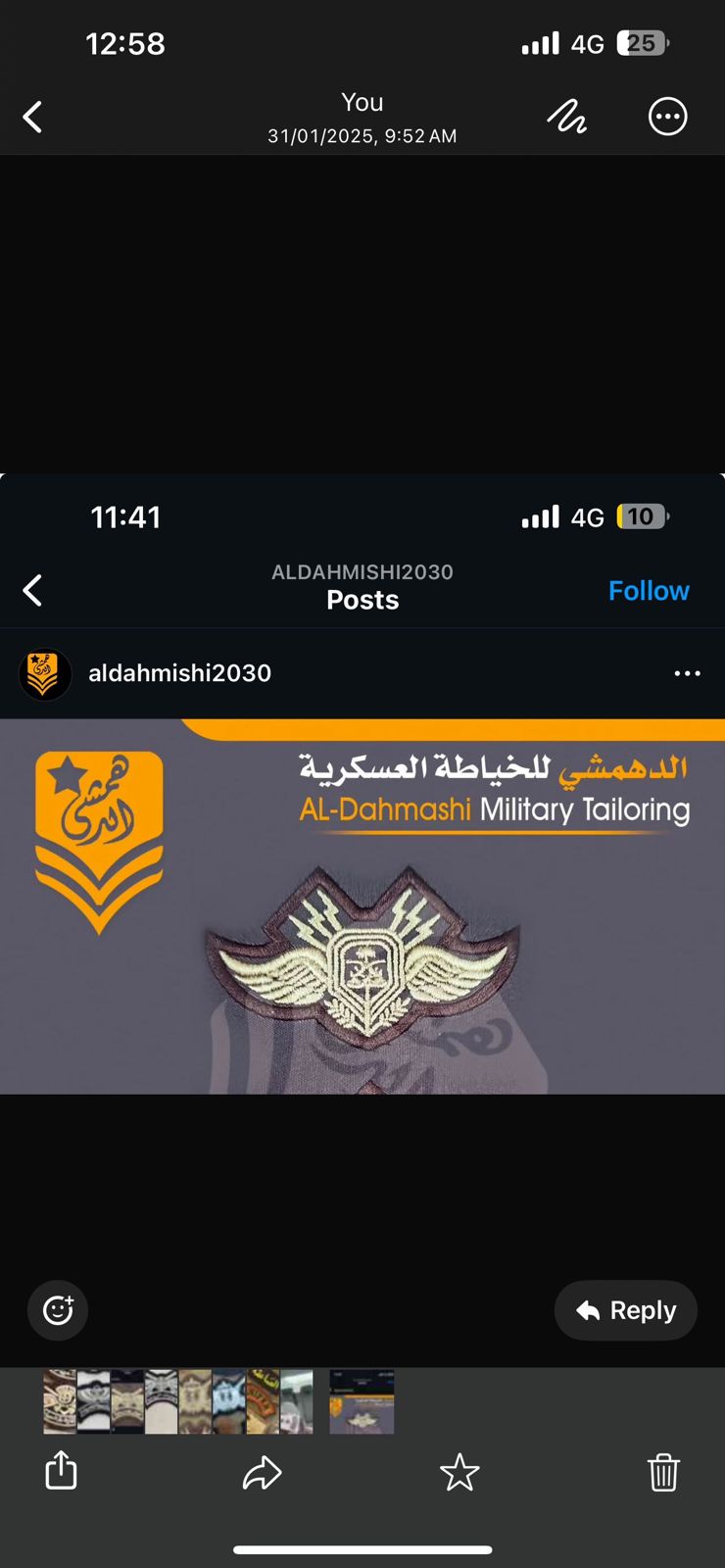The height and width of the screenshot is (1568, 725).
Task: Open the first thumbnail in the media strip
Action: tap(60, 1401)
